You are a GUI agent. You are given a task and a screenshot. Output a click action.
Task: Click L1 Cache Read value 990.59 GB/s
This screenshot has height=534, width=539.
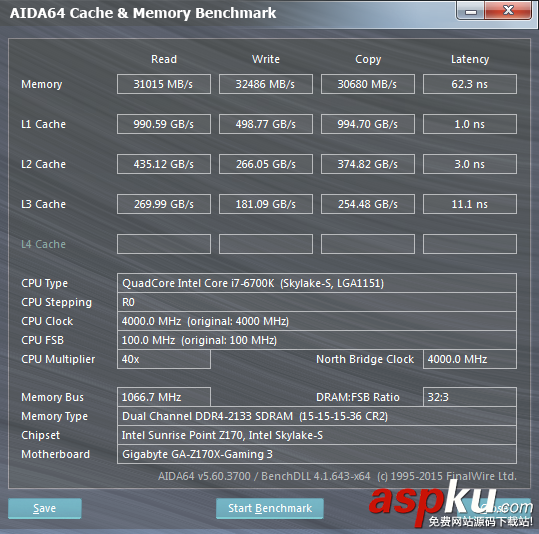coord(164,124)
